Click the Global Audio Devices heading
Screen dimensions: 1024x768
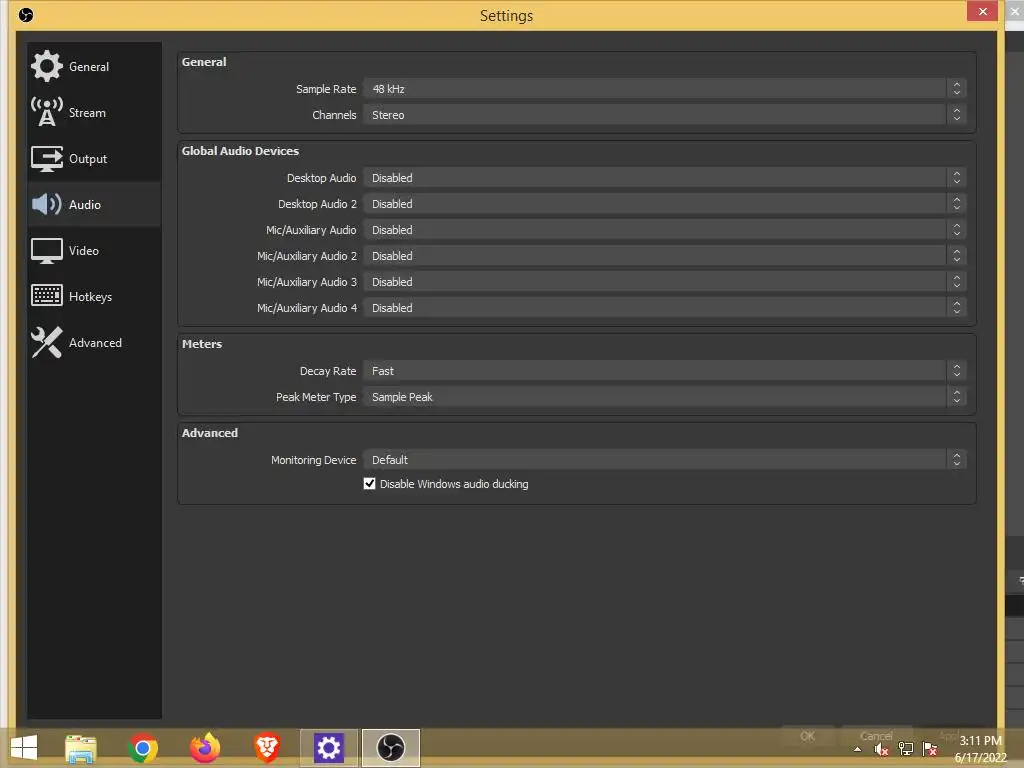tap(240, 151)
